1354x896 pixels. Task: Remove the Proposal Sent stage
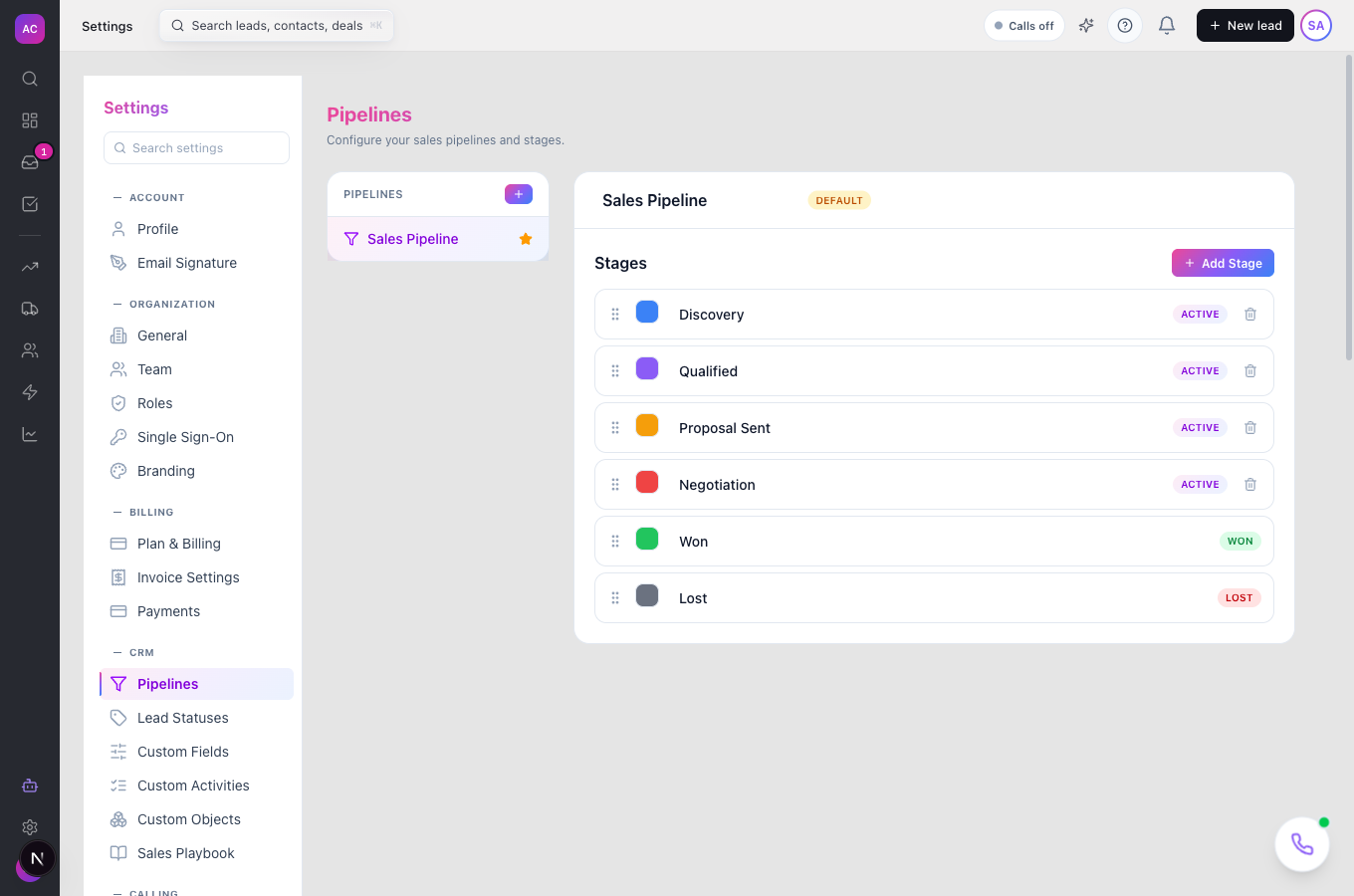click(x=1250, y=428)
